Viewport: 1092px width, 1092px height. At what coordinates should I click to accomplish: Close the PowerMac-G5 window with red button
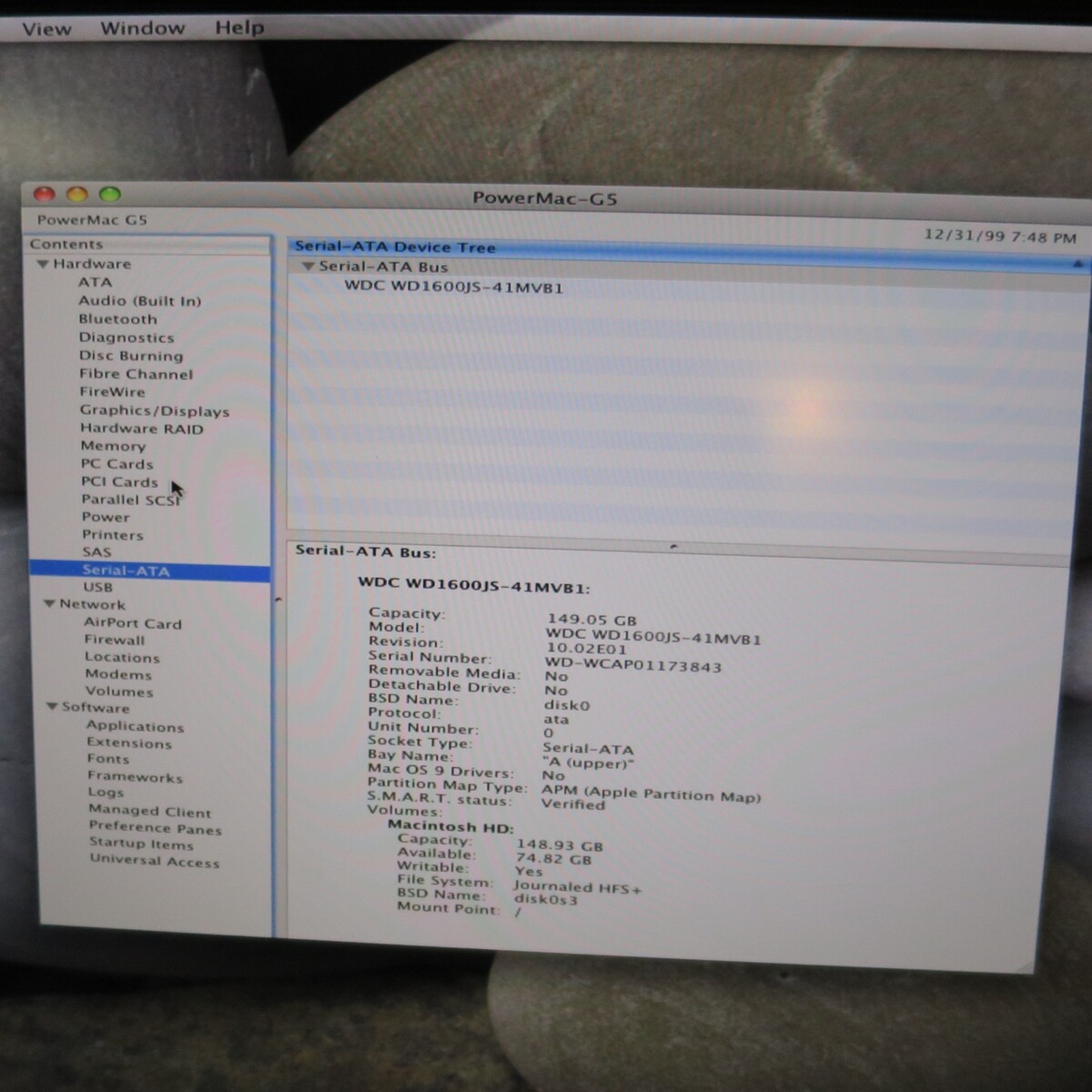pos(45,194)
